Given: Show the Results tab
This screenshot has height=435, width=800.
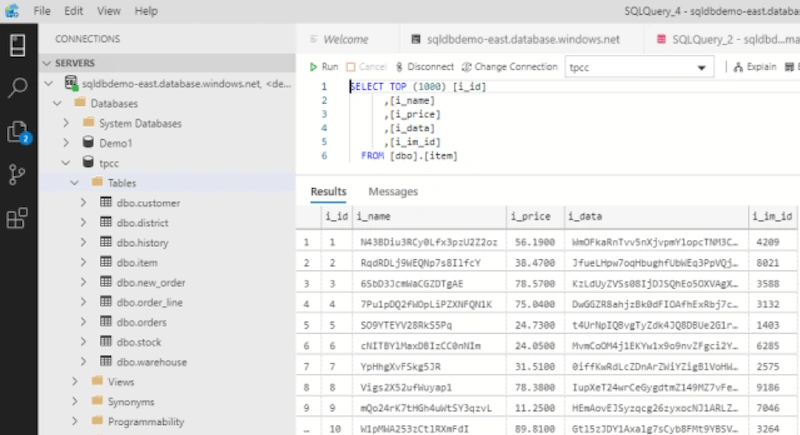Looking at the screenshot, I should (329, 191).
